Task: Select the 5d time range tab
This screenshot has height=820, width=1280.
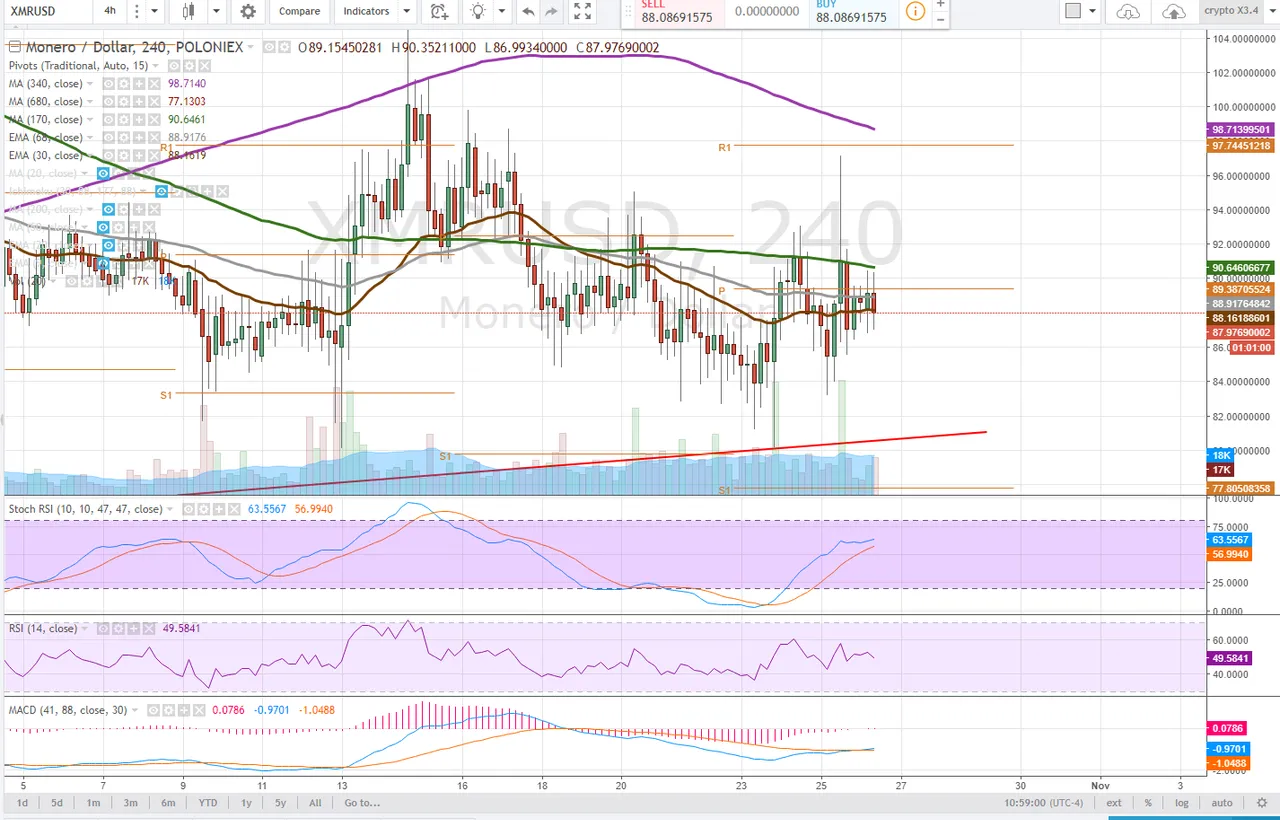Action: 57,802
